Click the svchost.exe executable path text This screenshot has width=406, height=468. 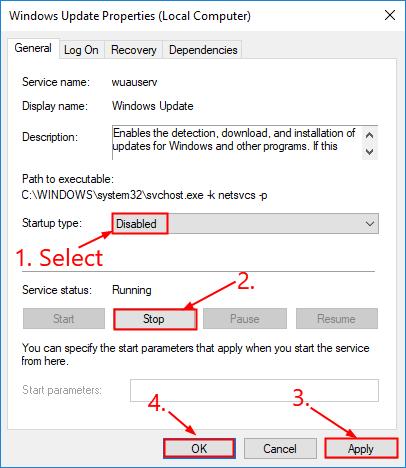coord(144,195)
